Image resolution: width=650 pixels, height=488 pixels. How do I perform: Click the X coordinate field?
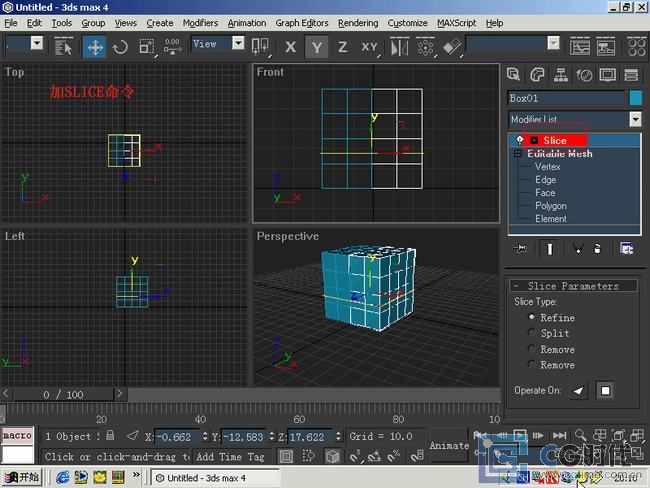[x=178, y=437]
